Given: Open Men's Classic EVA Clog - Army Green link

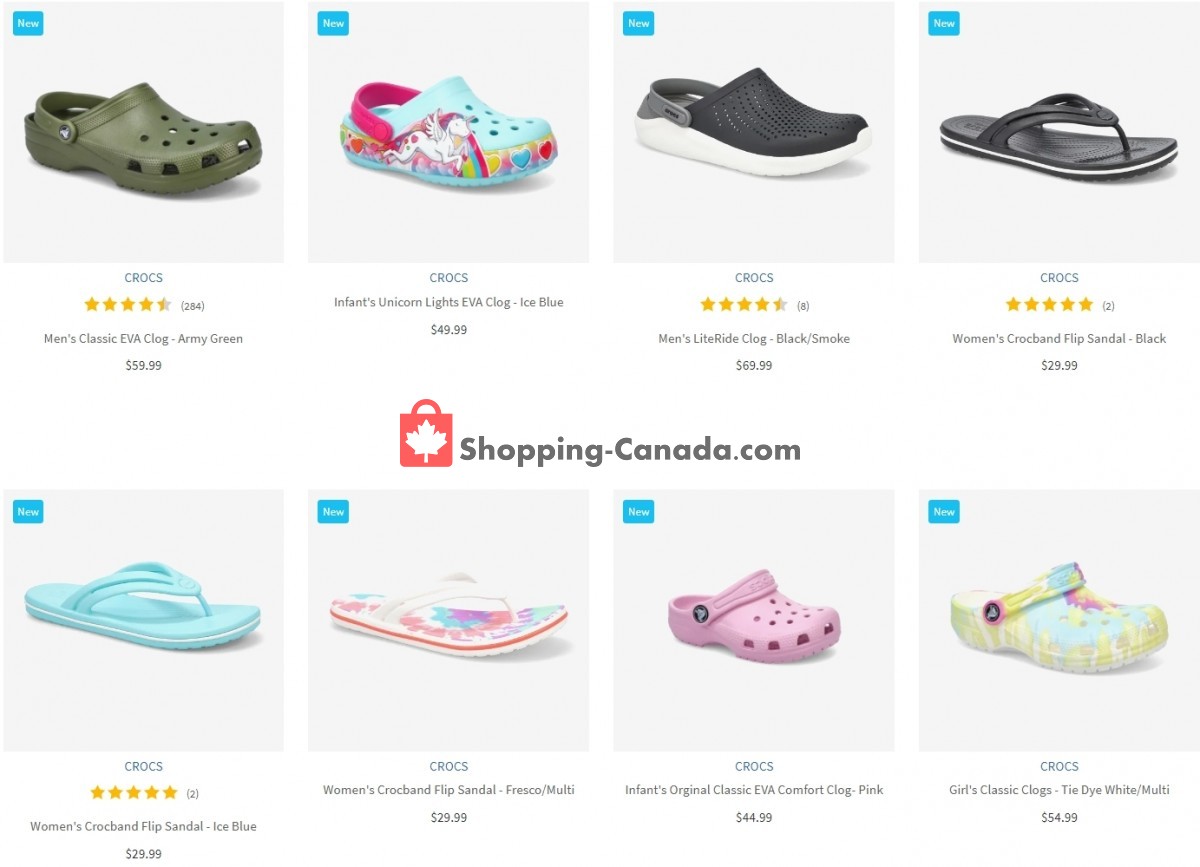Looking at the screenshot, I should [143, 339].
